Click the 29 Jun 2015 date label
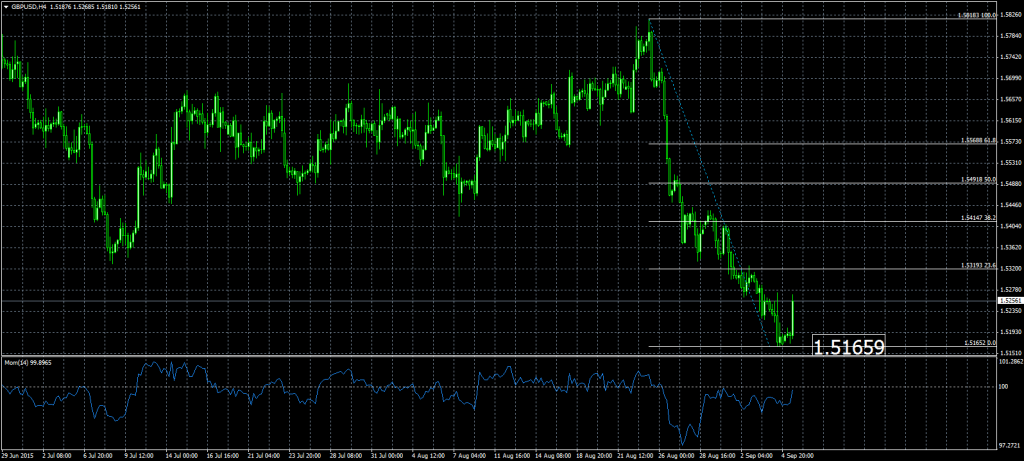Image resolution: width=1024 pixels, height=461 pixels. click(x=20, y=455)
